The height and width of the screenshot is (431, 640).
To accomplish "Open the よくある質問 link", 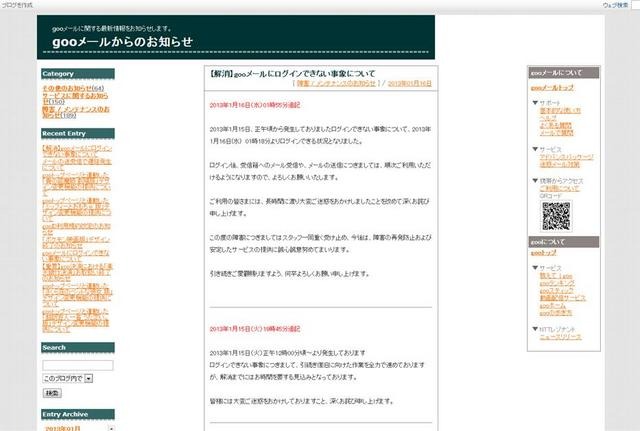I will tap(556, 125).
